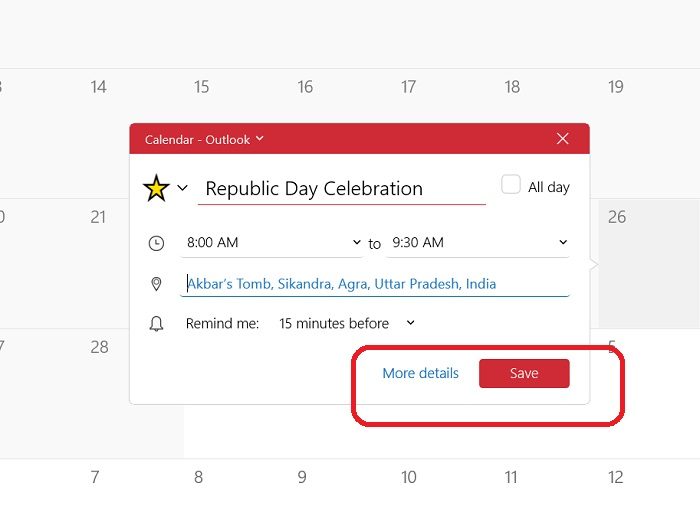The image size is (700, 509).
Task: Open the 8:00 AM start time dropdown
Action: [x=271, y=243]
